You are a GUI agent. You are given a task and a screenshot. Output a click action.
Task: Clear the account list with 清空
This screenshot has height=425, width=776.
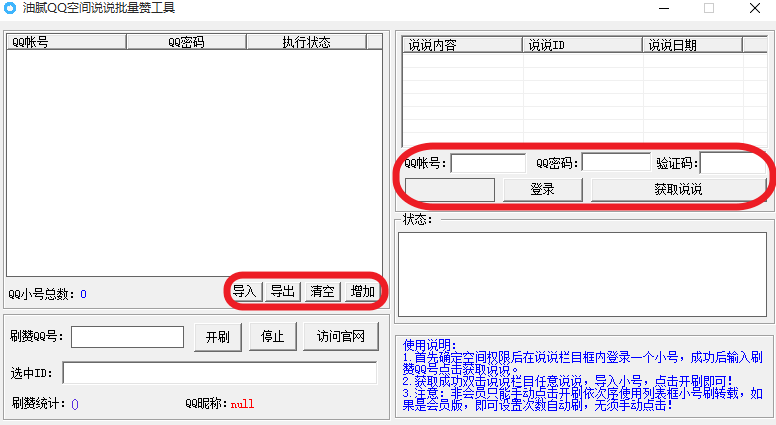322,291
